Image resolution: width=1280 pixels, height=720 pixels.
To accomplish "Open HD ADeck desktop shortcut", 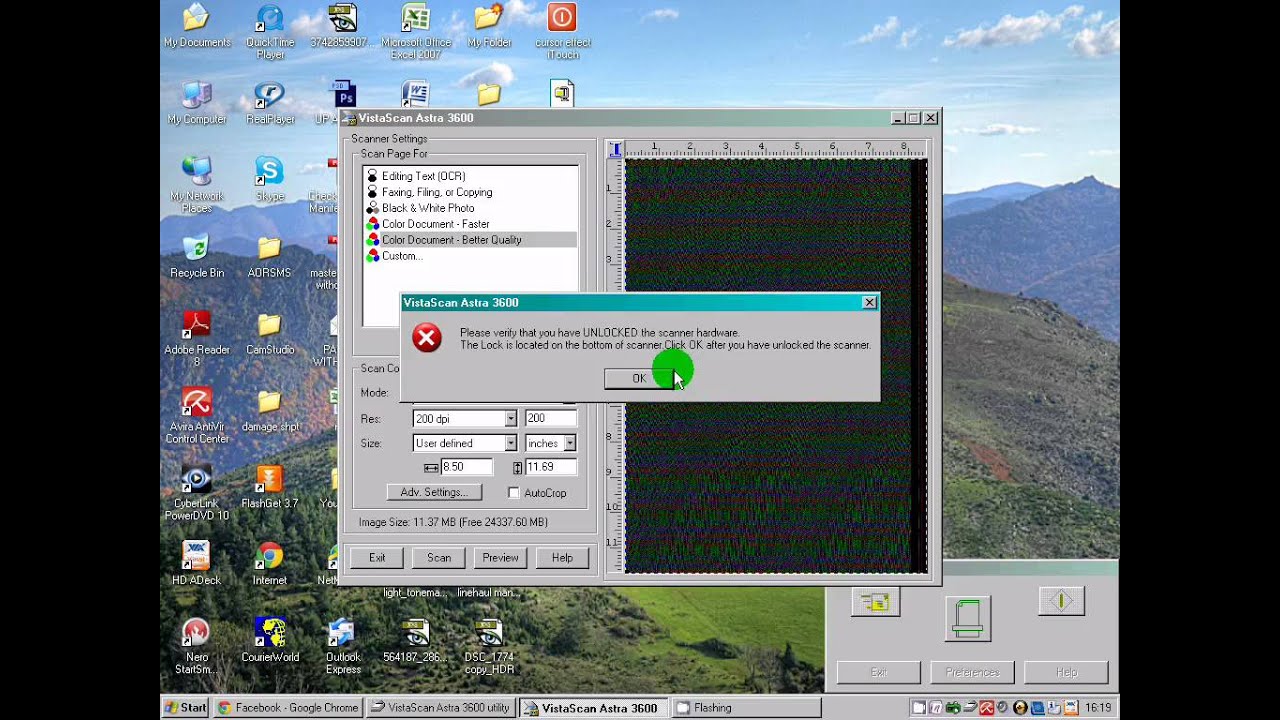I will pyautogui.click(x=196, y=564).
